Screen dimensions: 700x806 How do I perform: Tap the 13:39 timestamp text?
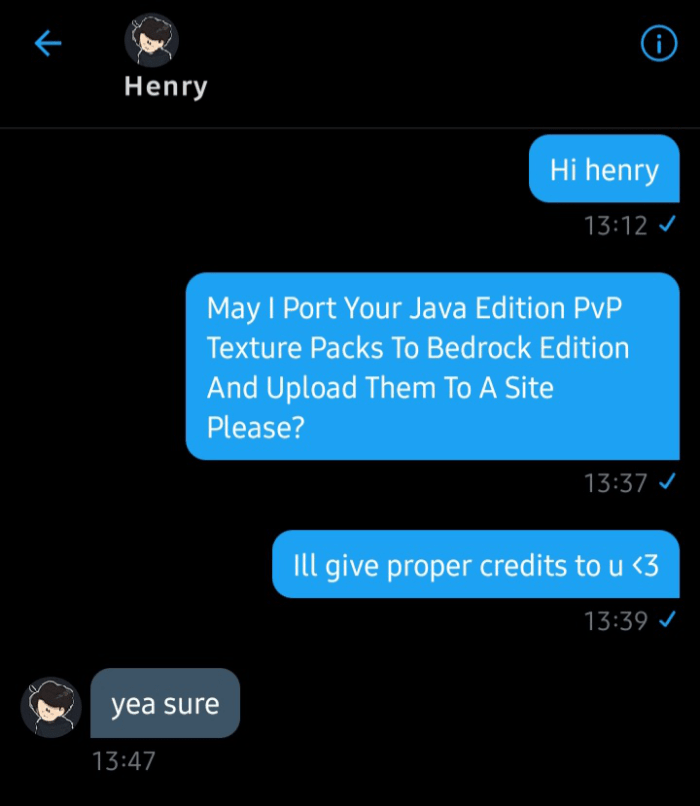pyautogui.click(x=615, y=621)
